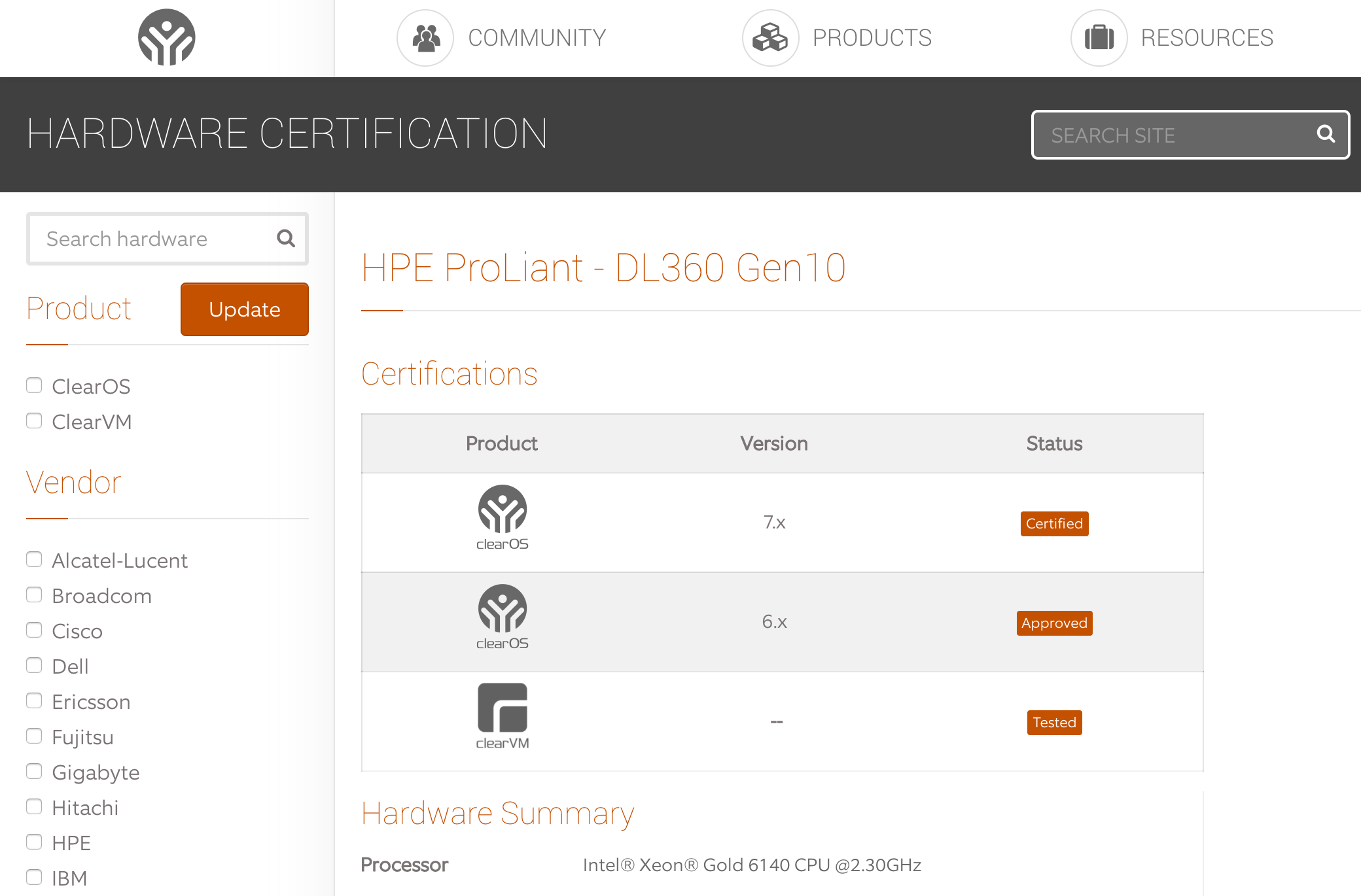Click the Community people icon
Image resolution: width=1361 pixels, height=896 pixels.
425,38
